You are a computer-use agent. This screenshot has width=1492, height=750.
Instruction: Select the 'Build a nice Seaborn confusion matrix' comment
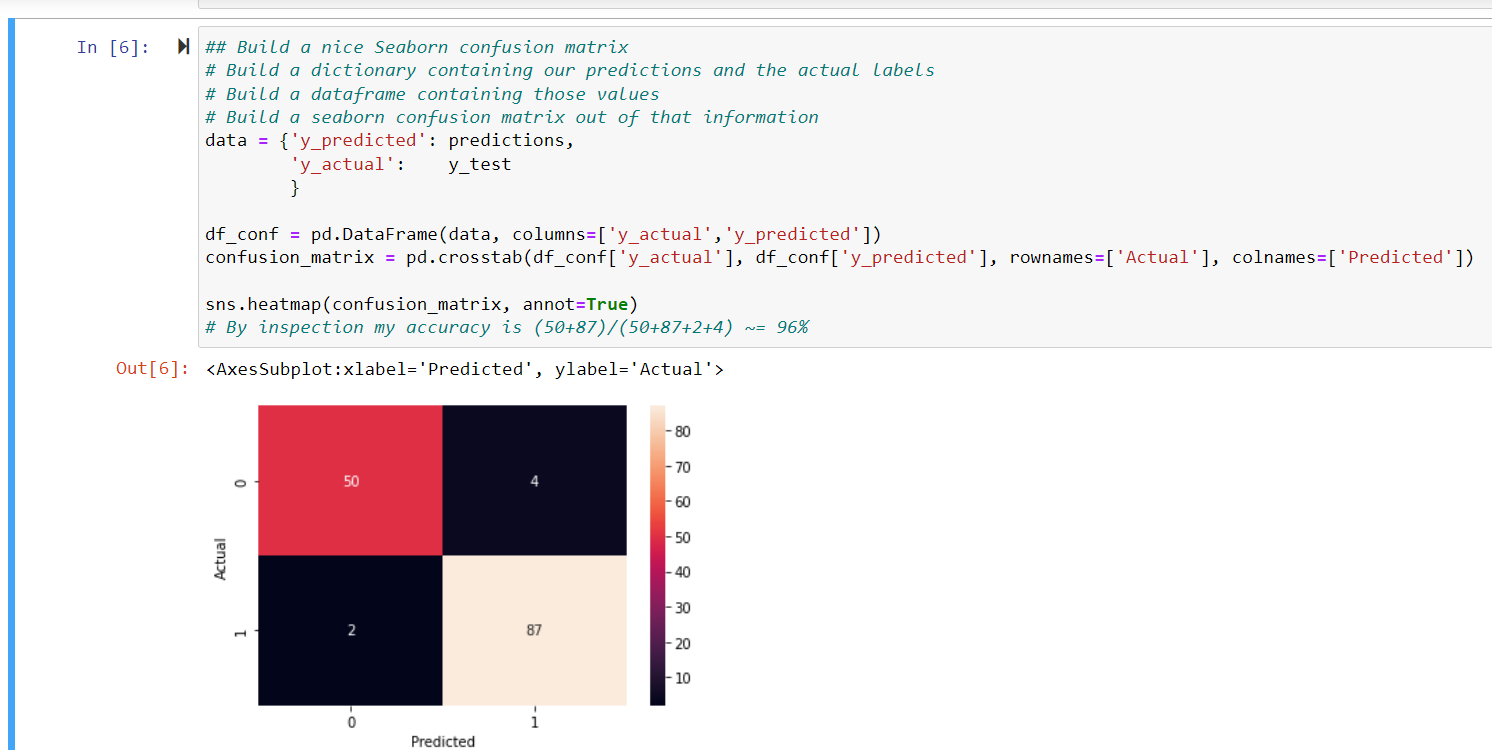click(416, 46)
